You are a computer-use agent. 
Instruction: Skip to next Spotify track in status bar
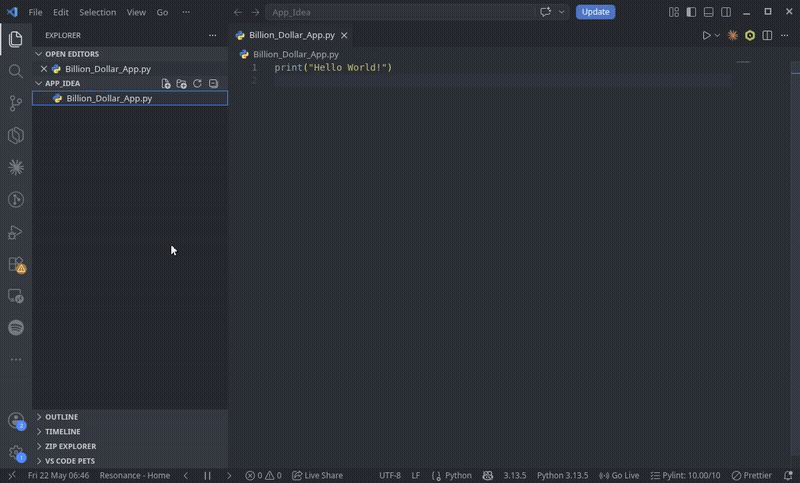click(229, 475)
